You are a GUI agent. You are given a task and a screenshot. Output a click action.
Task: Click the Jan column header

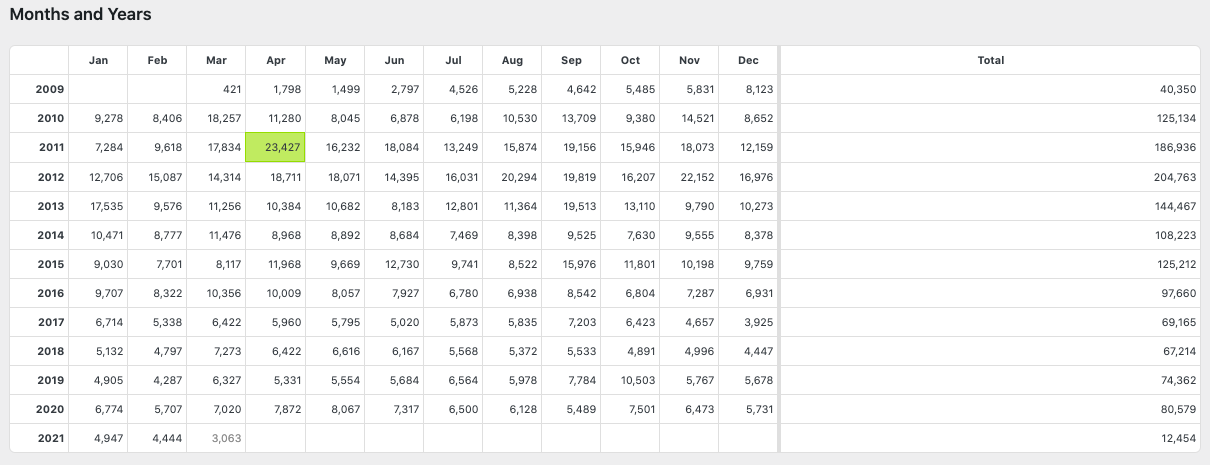[98, 60]
